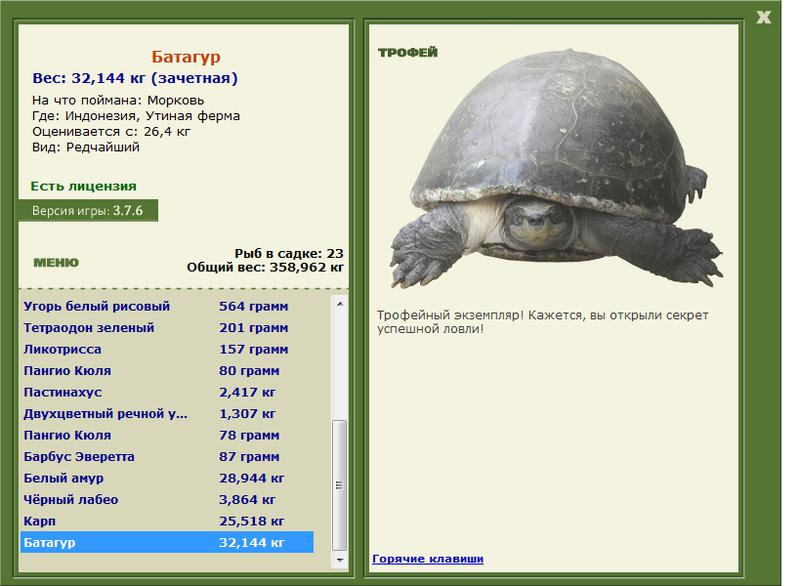This screenshot has height=586, width=800.
Task: Open the МЕНЮ menu
Action: point(56,263)
